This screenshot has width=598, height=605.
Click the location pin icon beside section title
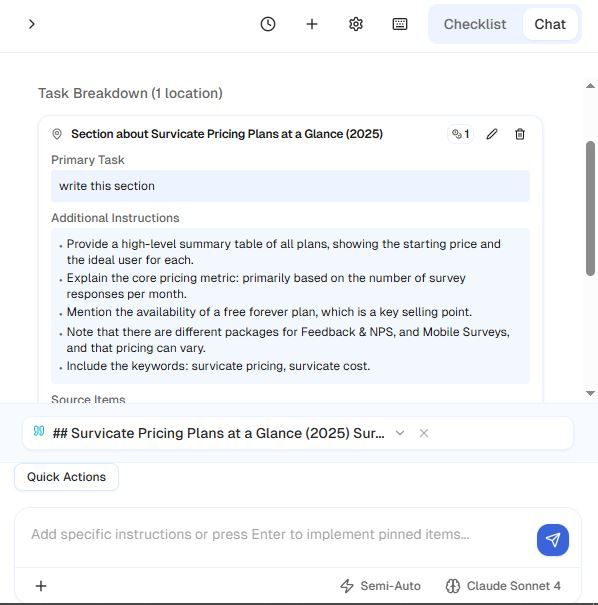[x=57, y=134]
